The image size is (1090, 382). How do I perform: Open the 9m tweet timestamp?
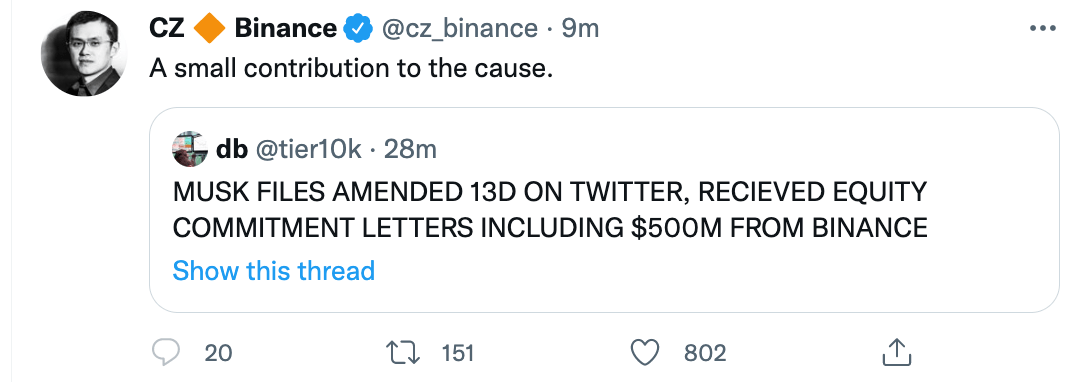point(580,28)
